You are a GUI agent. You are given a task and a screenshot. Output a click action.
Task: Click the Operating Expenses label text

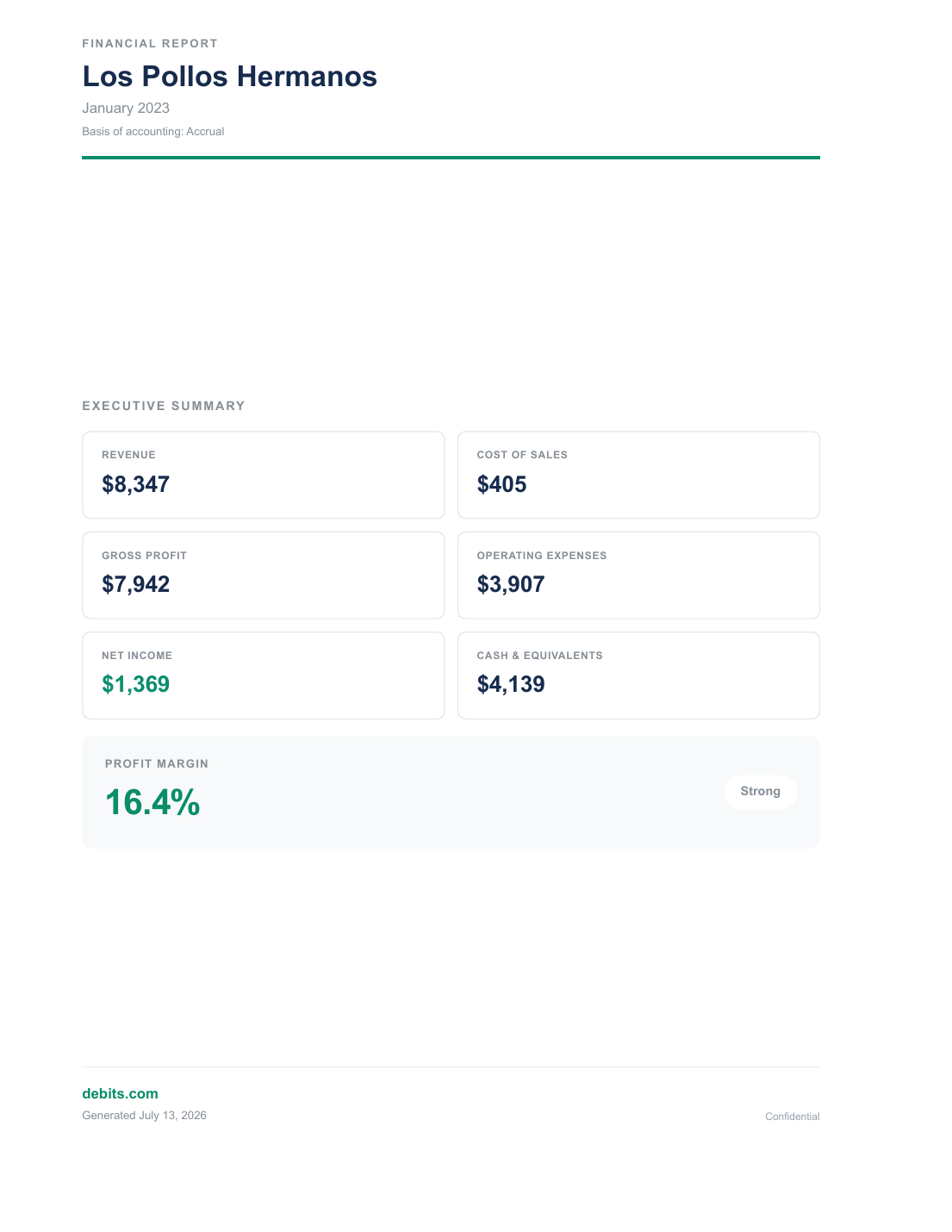coord(542,556)
